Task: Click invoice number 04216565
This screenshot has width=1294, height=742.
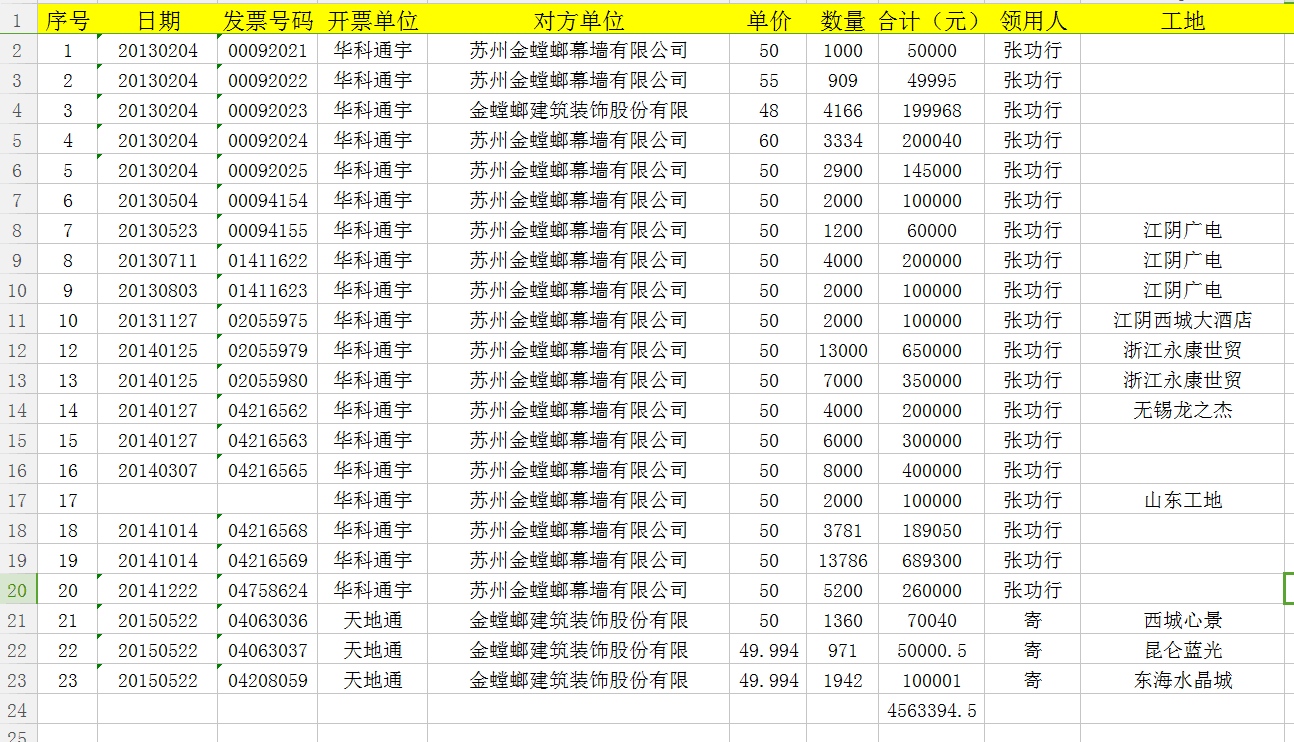Action: pos(268,470)
